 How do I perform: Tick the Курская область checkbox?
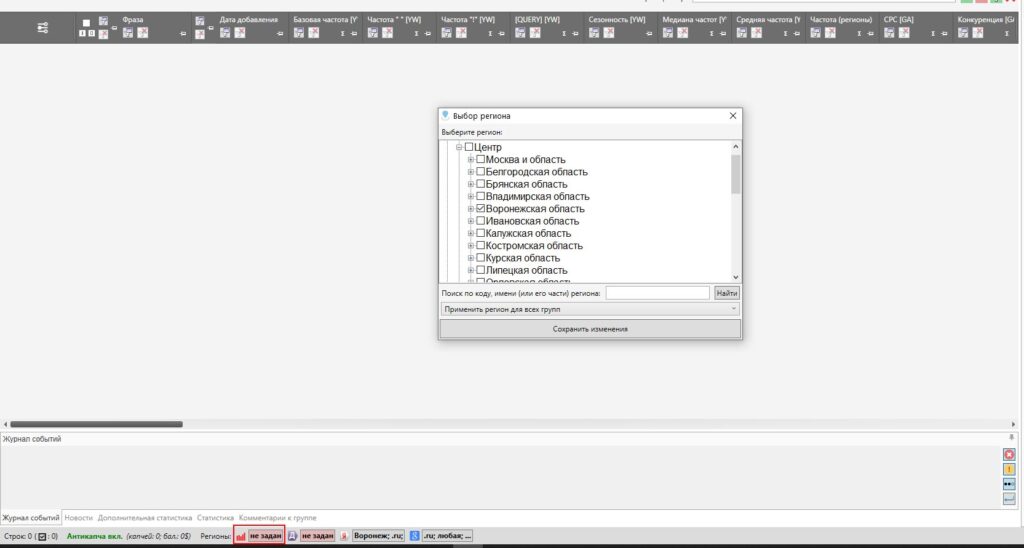tap(481, 258)
